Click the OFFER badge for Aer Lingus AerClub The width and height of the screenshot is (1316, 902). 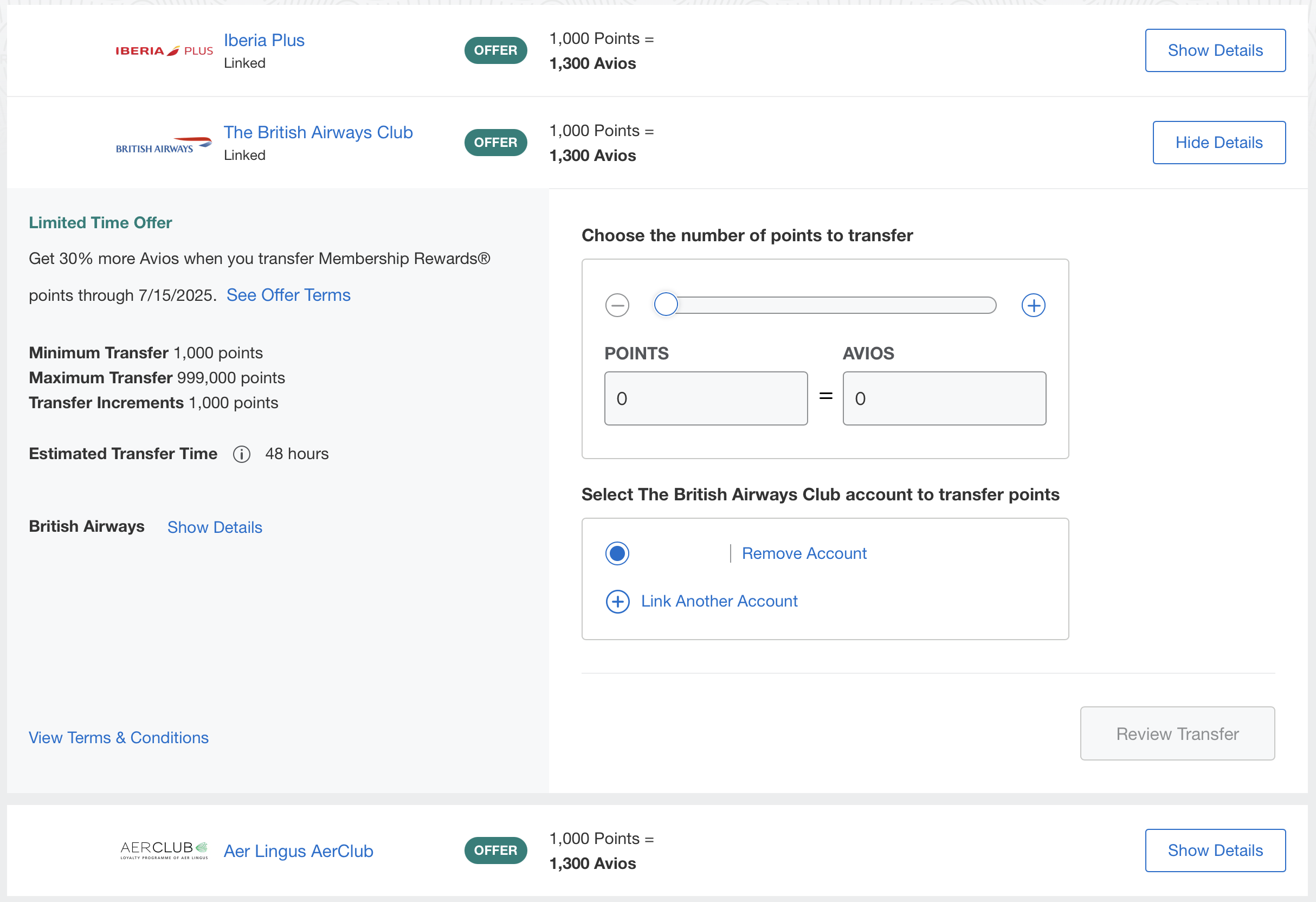coord(495,851)
